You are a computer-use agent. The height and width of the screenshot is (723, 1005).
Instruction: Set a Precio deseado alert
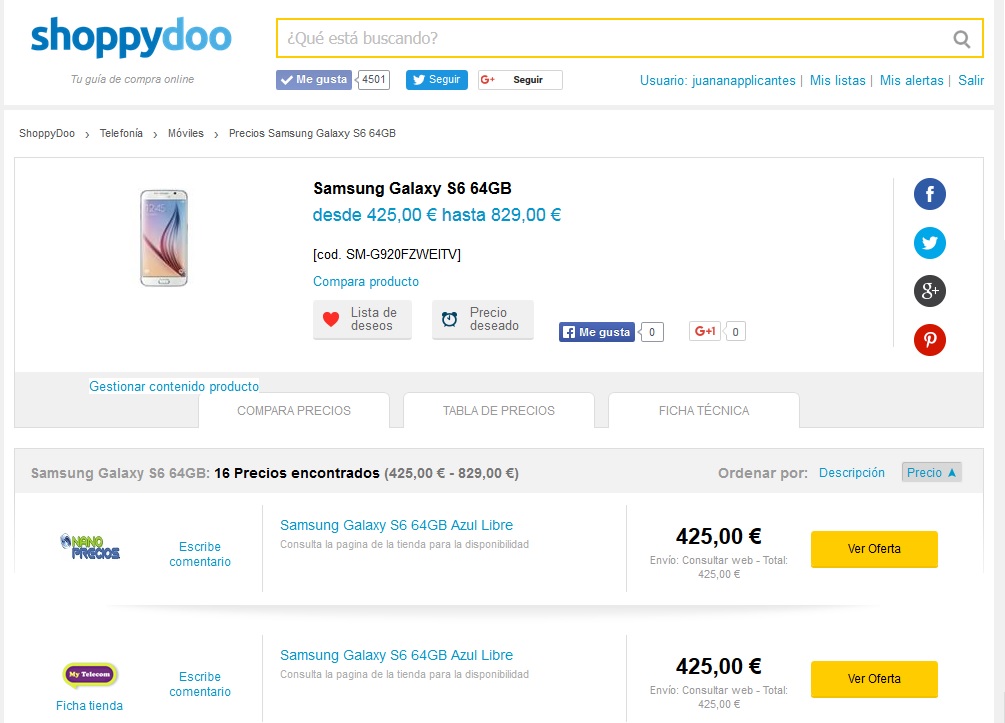pos(483,320)
